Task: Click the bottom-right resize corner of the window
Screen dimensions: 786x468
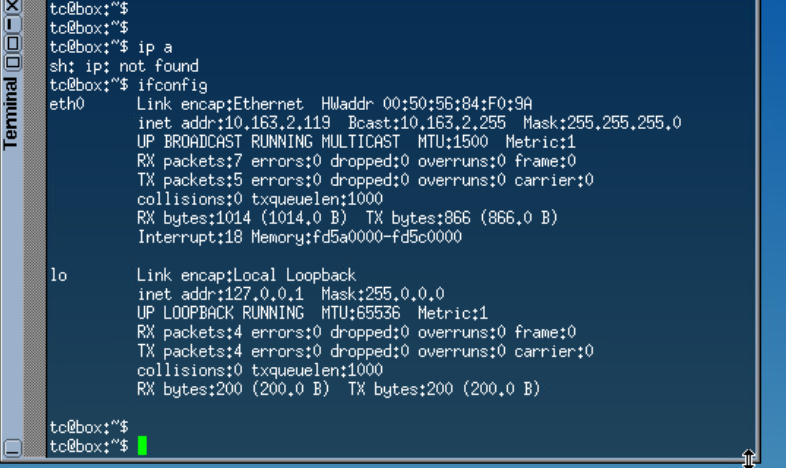Action: 748,457
